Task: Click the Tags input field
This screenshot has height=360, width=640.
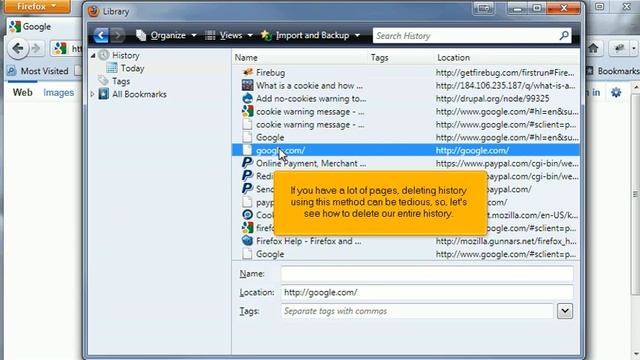Action: pyautogui.click(x=417, y=311)
